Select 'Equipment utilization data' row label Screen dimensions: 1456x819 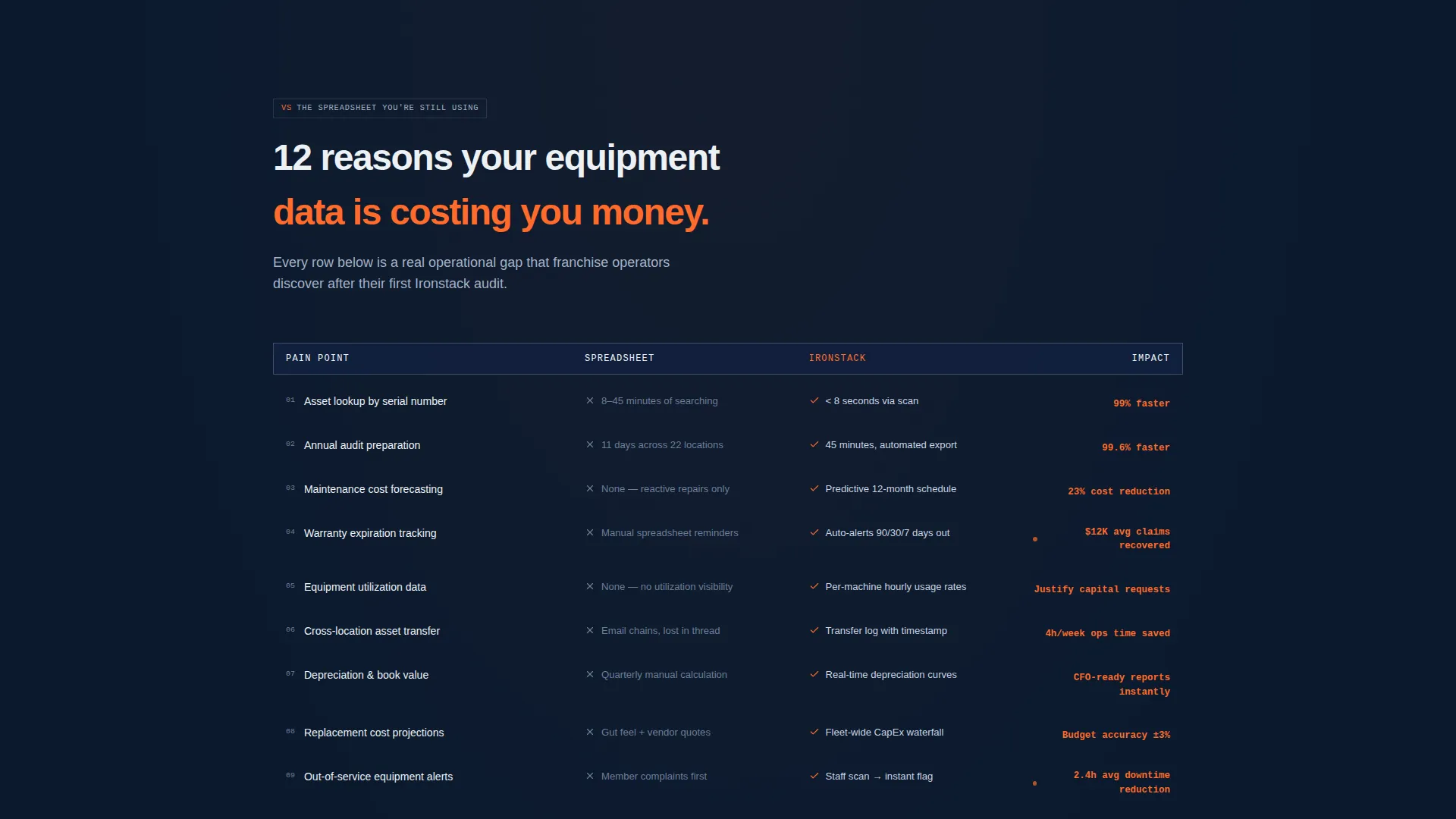pyautogui.click(x=365, y=587)
